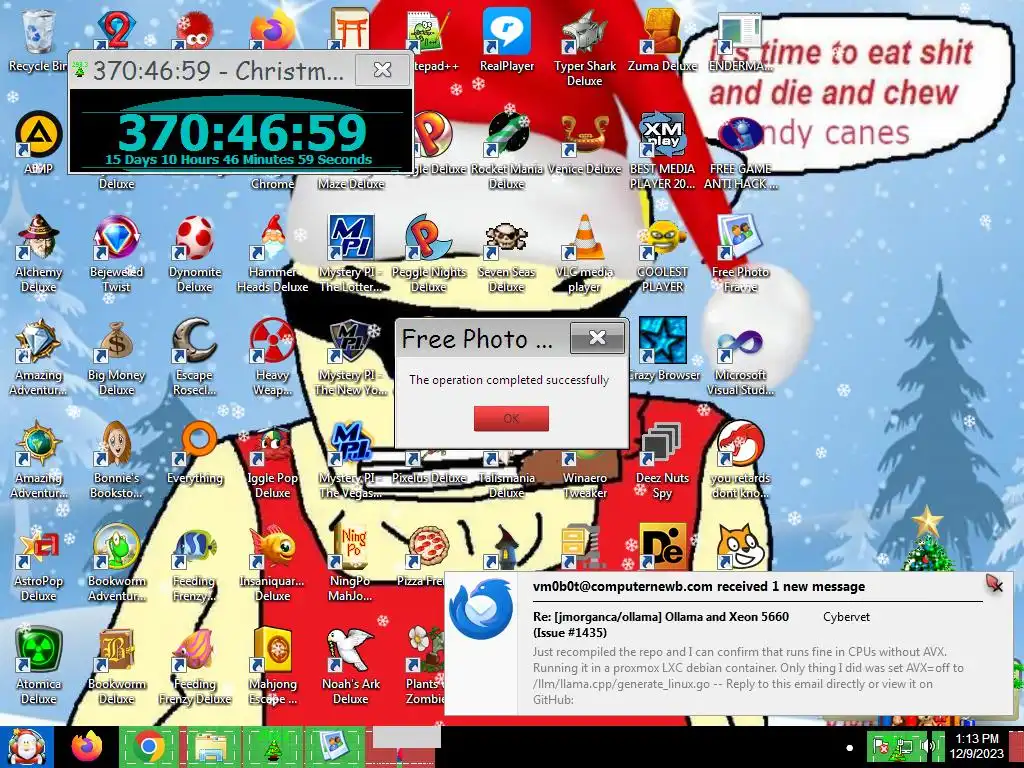Image resolution: width=1024 pixels, height=768 pixels.
Task: Open Everything search shortcut
Action: coord(195,452)
